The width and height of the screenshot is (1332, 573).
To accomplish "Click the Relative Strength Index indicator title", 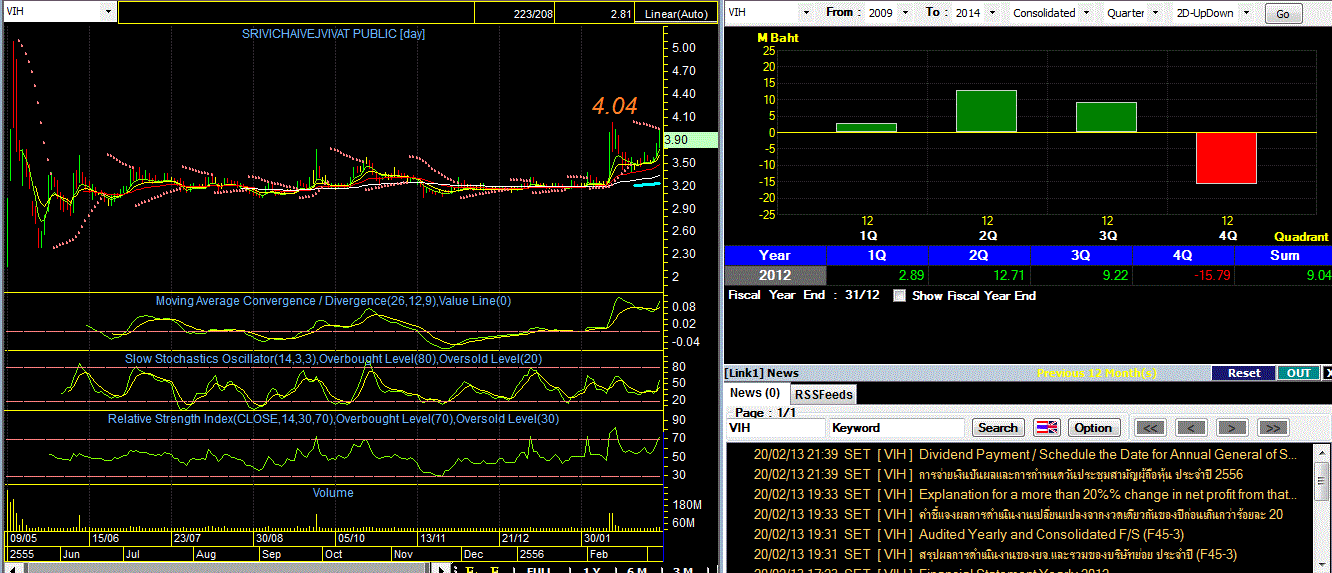I will (334, 418).
